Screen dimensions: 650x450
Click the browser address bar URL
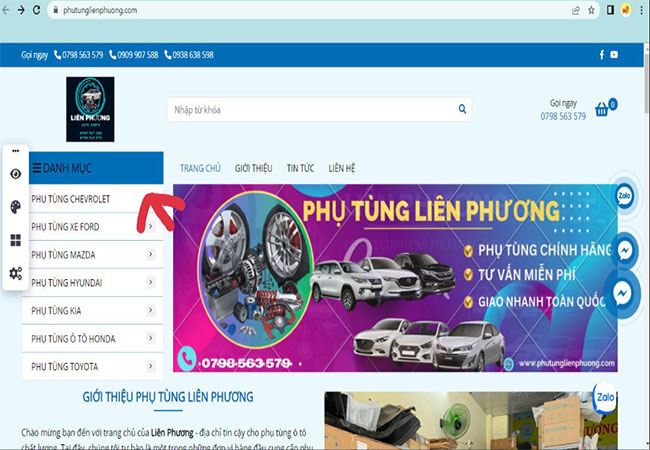(x=100, y=10)
